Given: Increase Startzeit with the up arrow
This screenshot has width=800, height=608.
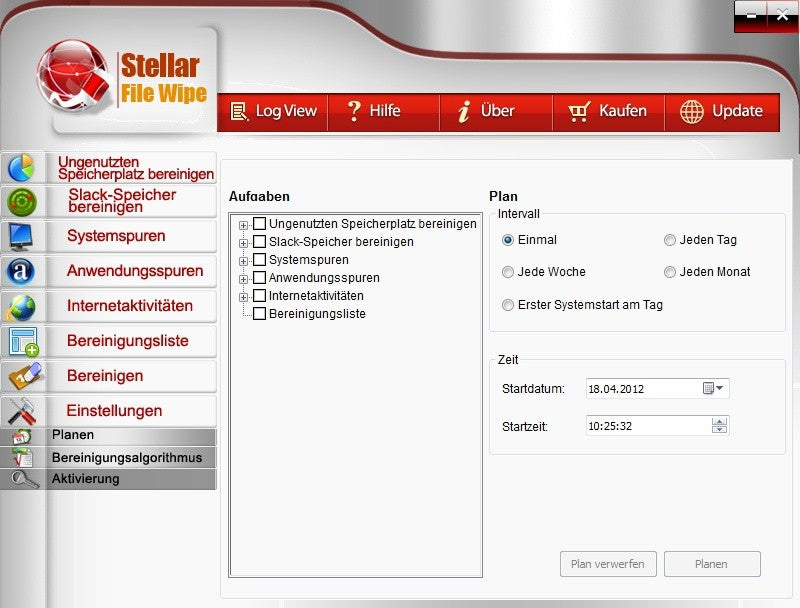Looking at the screenshot, I should click(719, 422).
